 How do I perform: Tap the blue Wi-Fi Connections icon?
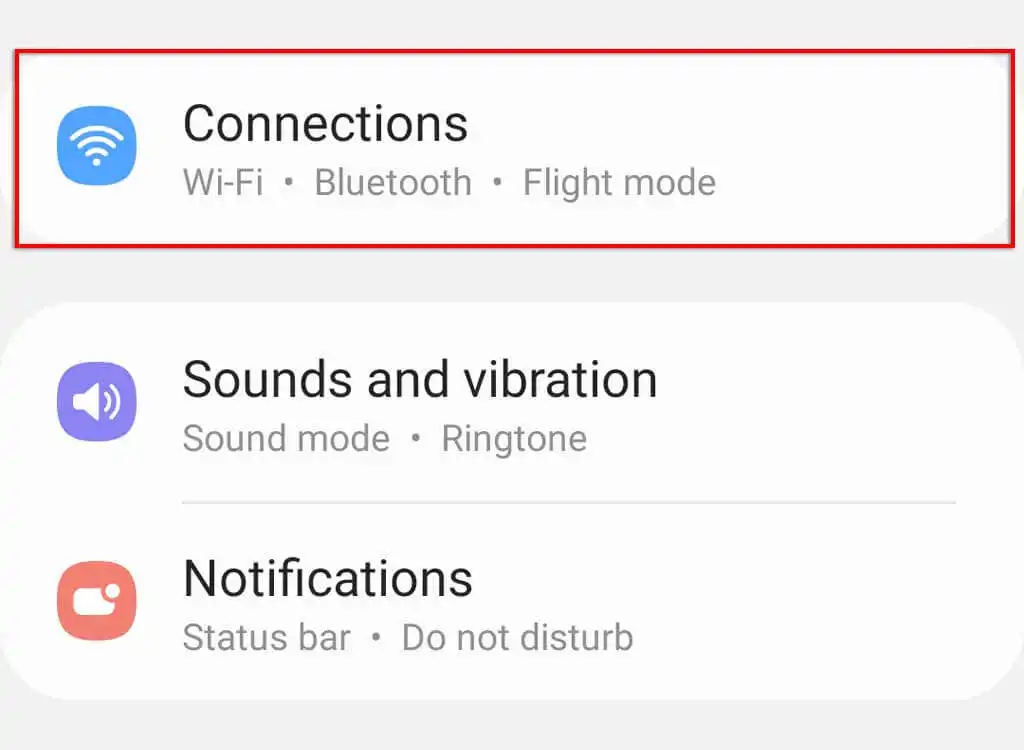coord(97,146)
